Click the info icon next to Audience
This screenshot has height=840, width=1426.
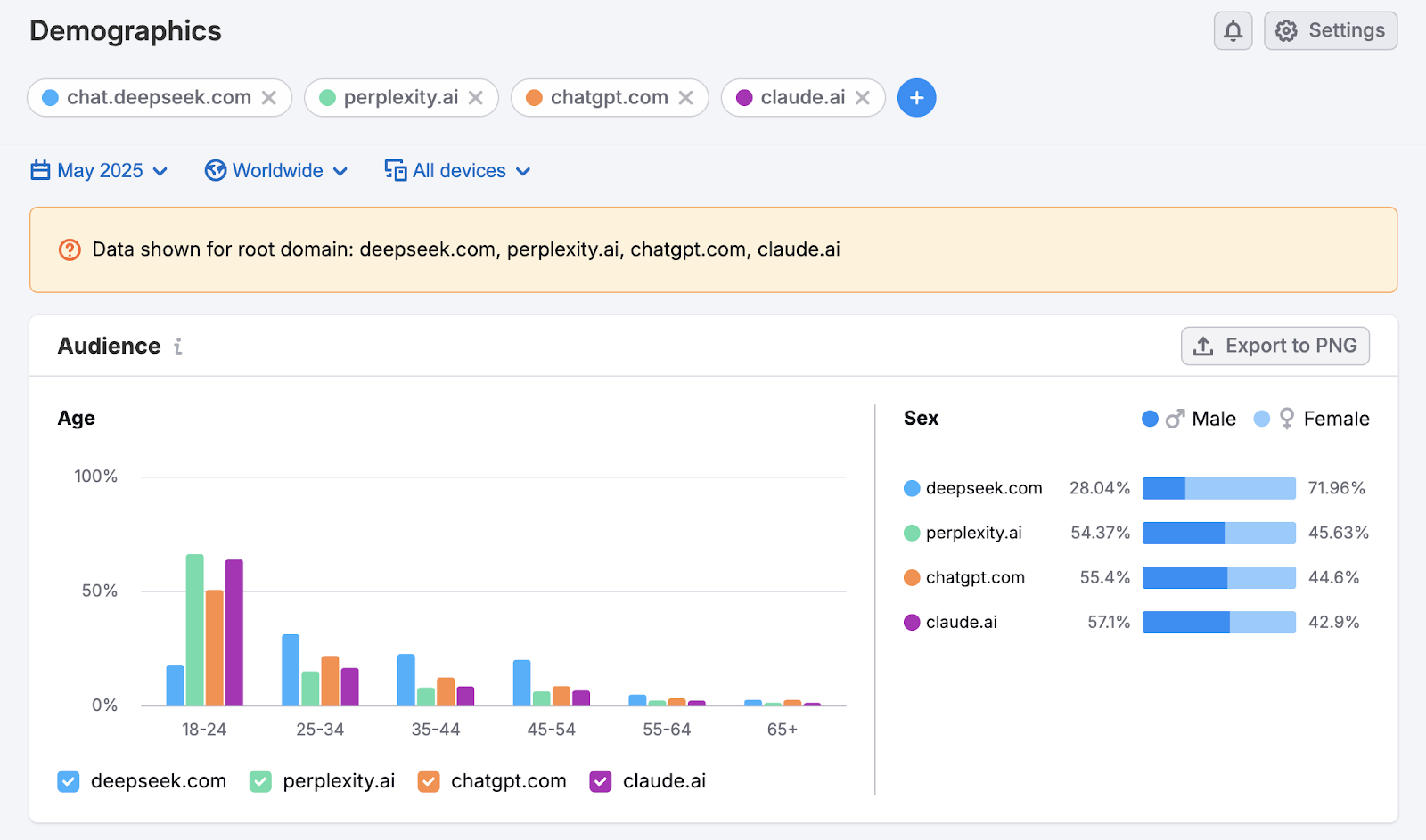(x=177, y=347)
